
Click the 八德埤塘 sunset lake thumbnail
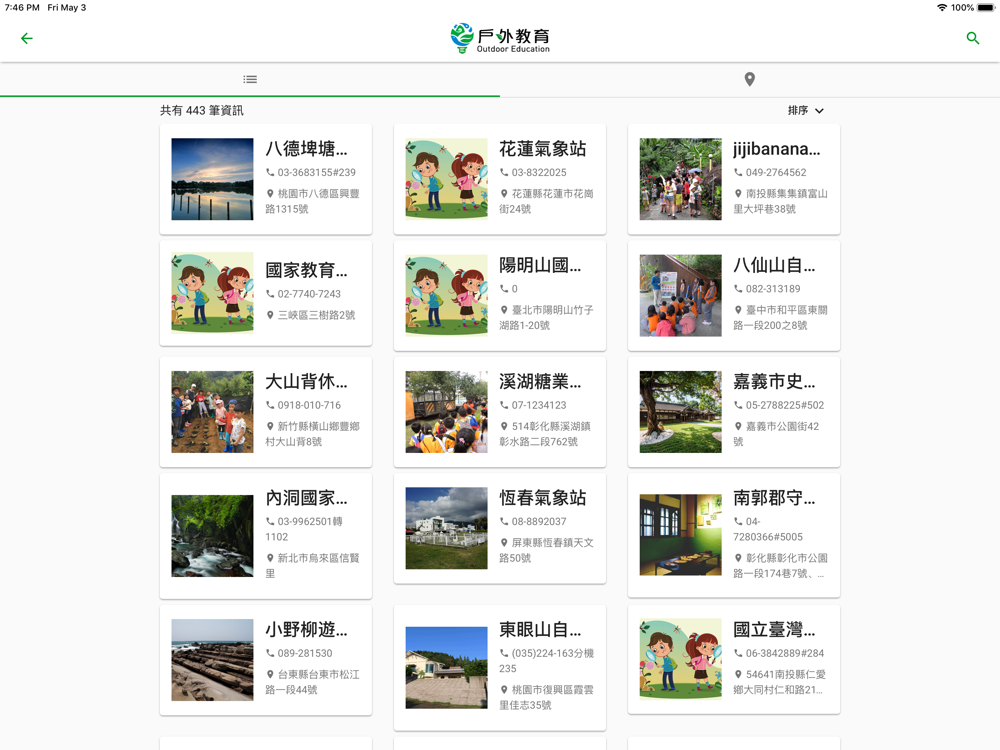212,179
